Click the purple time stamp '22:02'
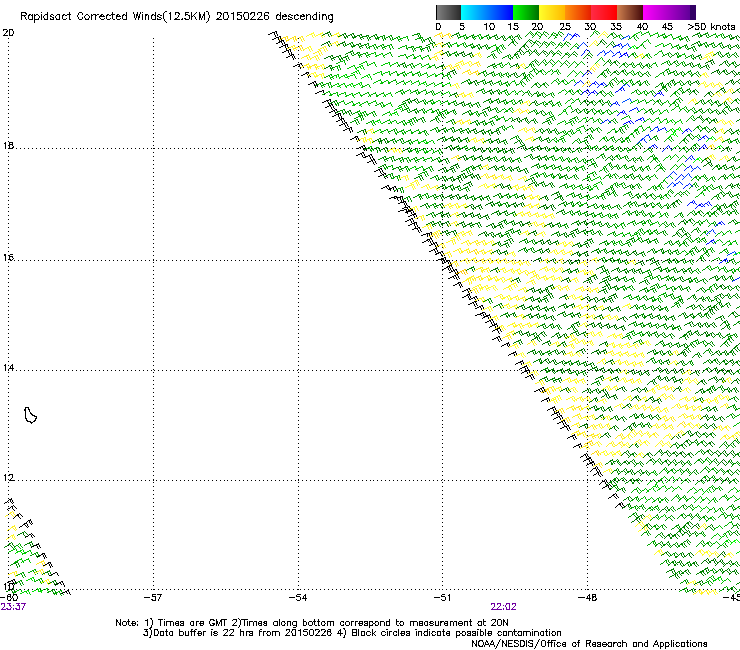Screen dimensions: 740x650 pos(503,607)
